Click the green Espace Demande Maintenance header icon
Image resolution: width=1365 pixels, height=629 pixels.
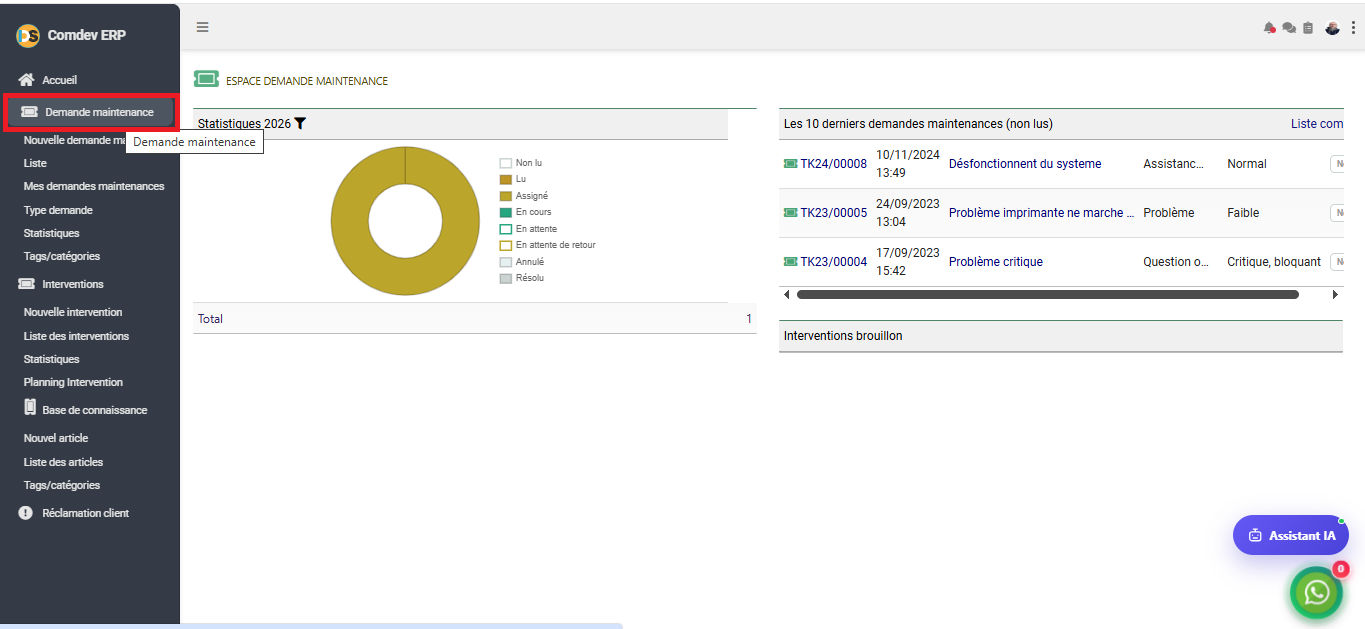point(206,80)
